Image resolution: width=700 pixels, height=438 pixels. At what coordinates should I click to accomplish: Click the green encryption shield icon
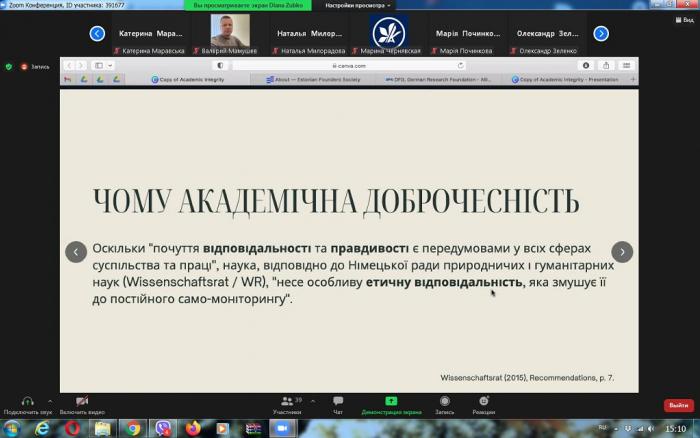tap(9, 66)
